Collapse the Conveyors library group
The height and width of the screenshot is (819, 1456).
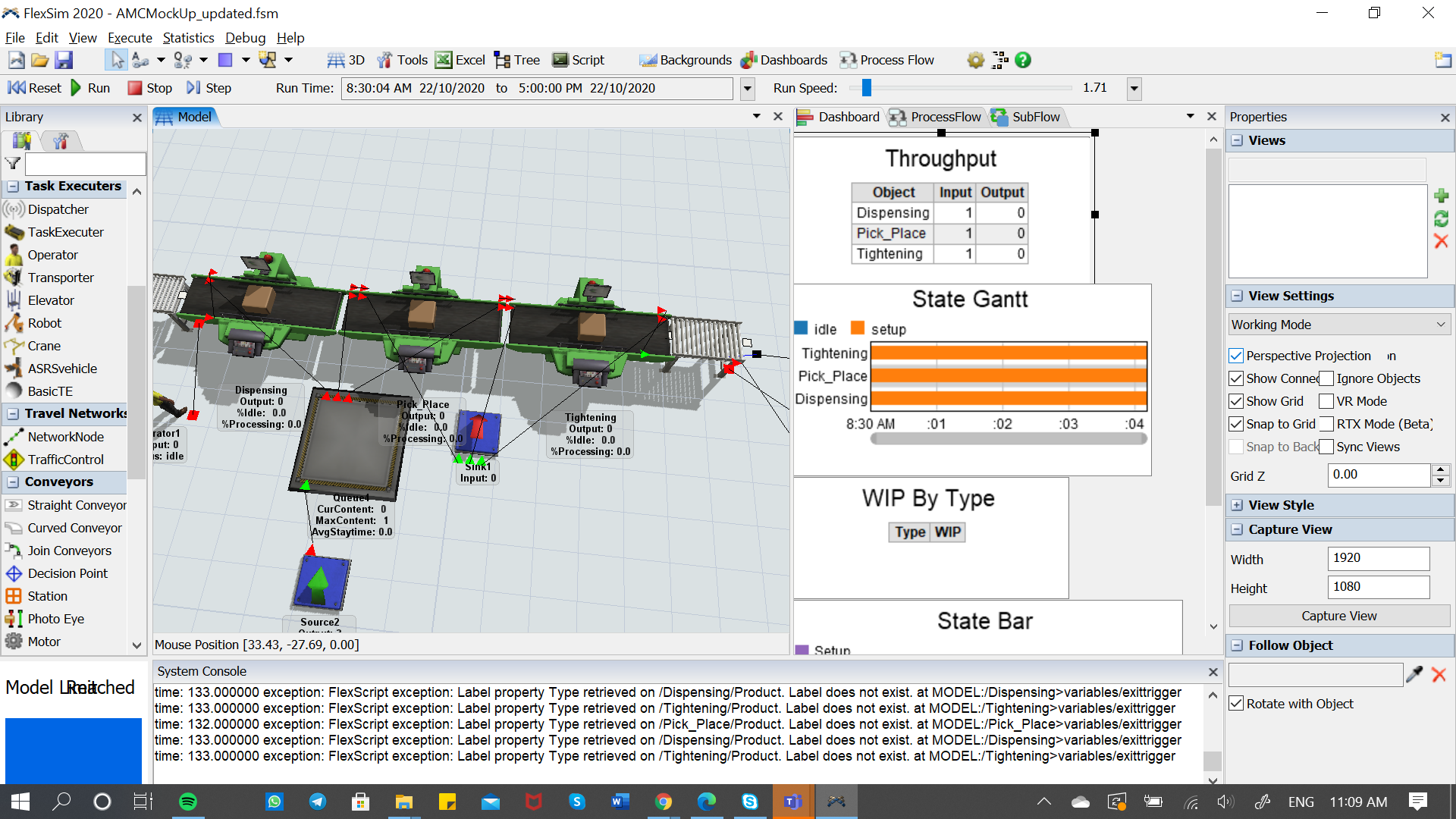click(13, 482)
